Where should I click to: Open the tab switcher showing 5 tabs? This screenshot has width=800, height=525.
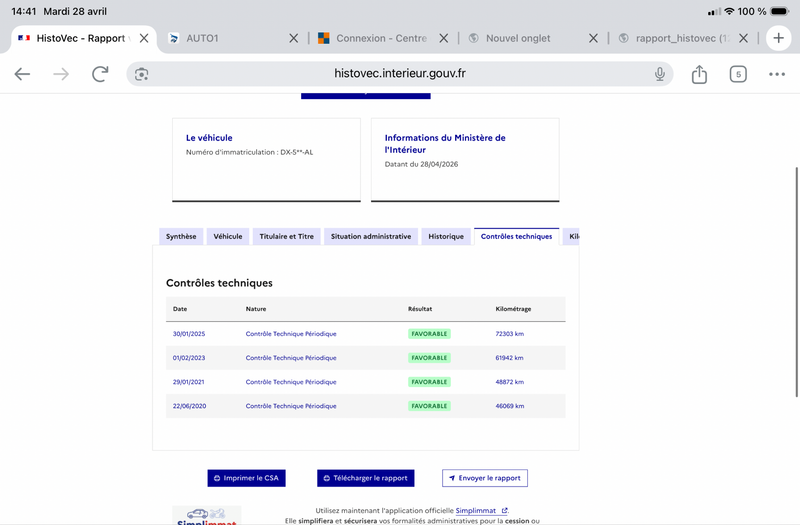pyautogui.click(x=738, y=74)
